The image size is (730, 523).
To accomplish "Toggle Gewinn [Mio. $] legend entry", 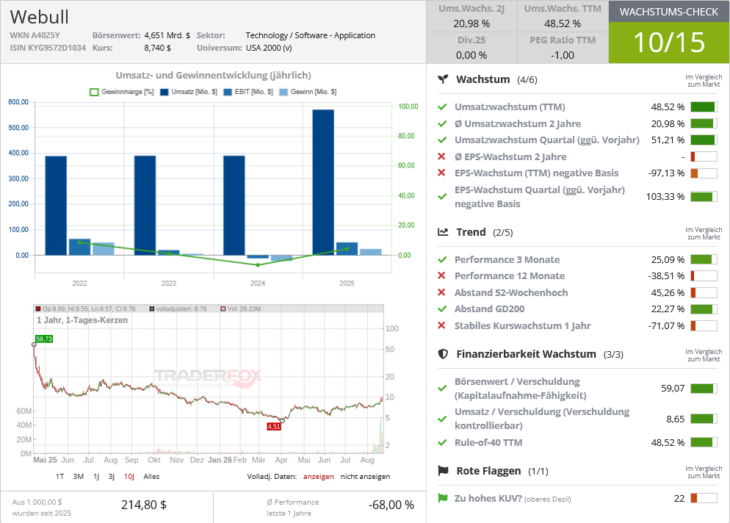I will (x=308, y=92).
